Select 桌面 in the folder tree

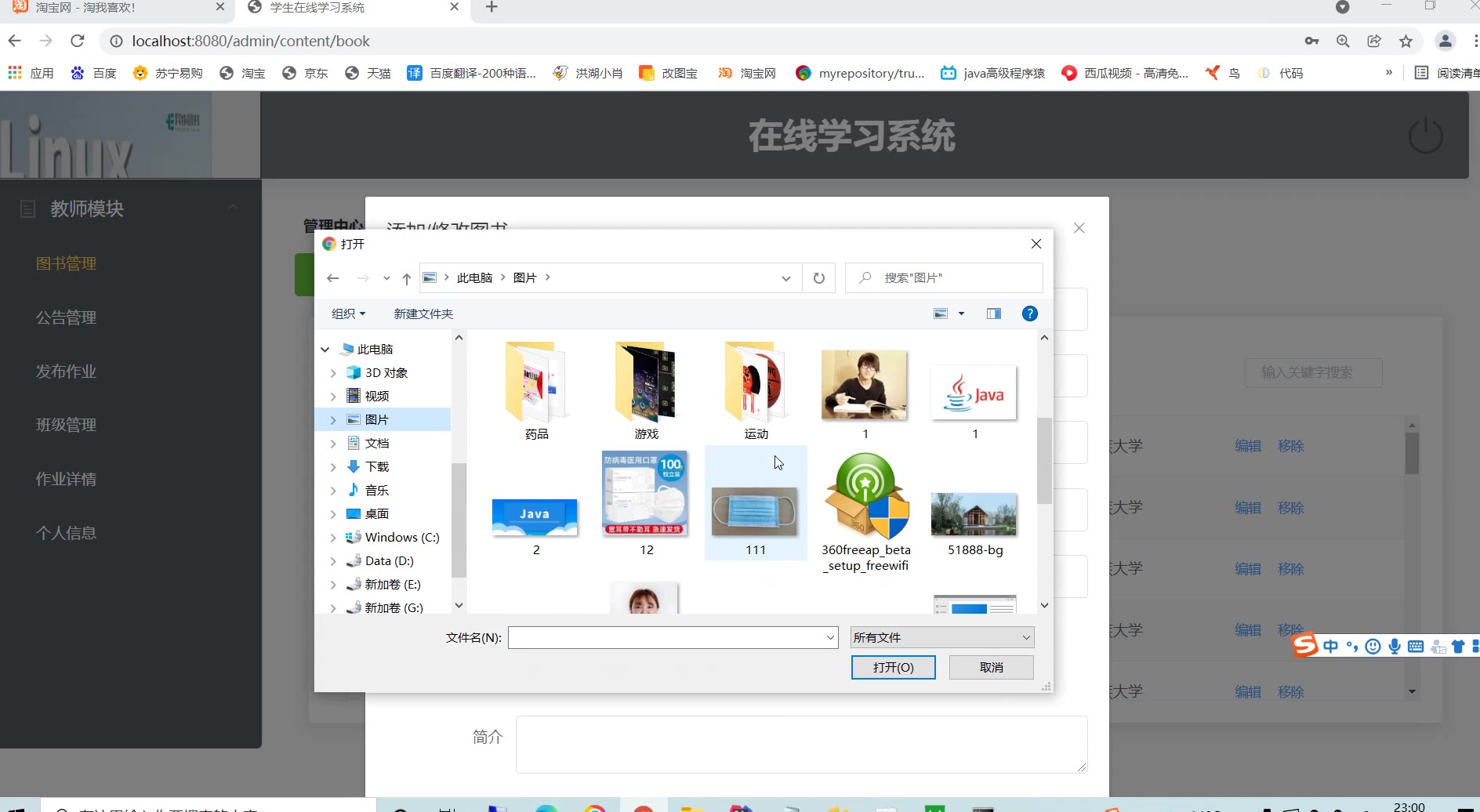tap(376, 514)
